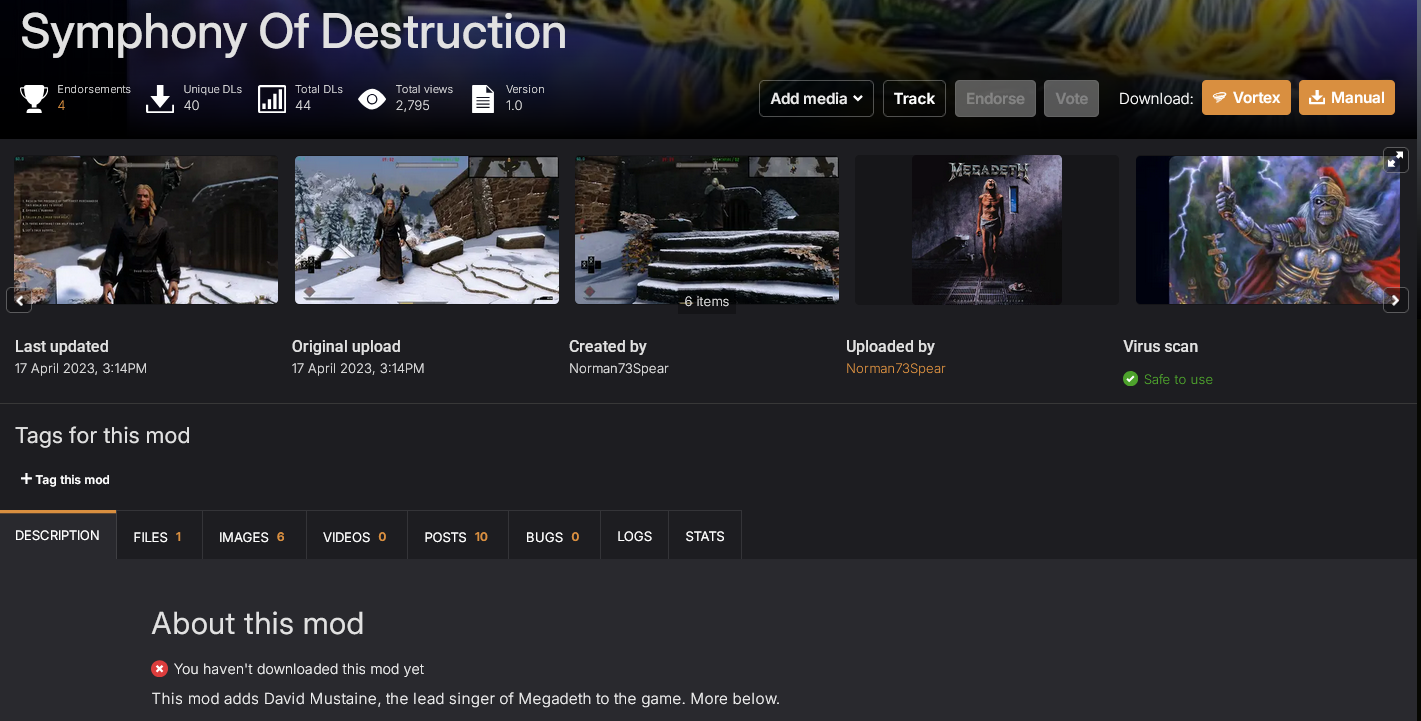The height and width of the screenshot is (721, 1421).
Task: Show previous gallery images with left arrow
Action: (x=20, y=300)
